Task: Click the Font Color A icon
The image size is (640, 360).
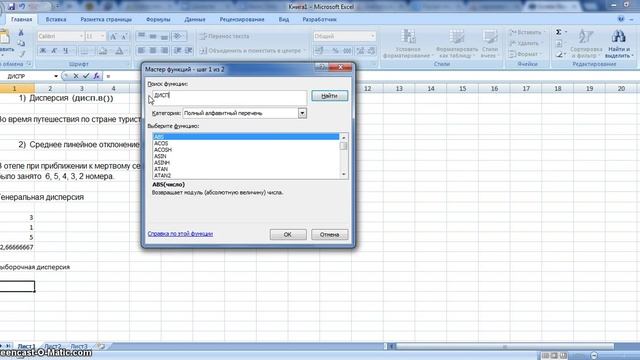Action: (120, 51)
